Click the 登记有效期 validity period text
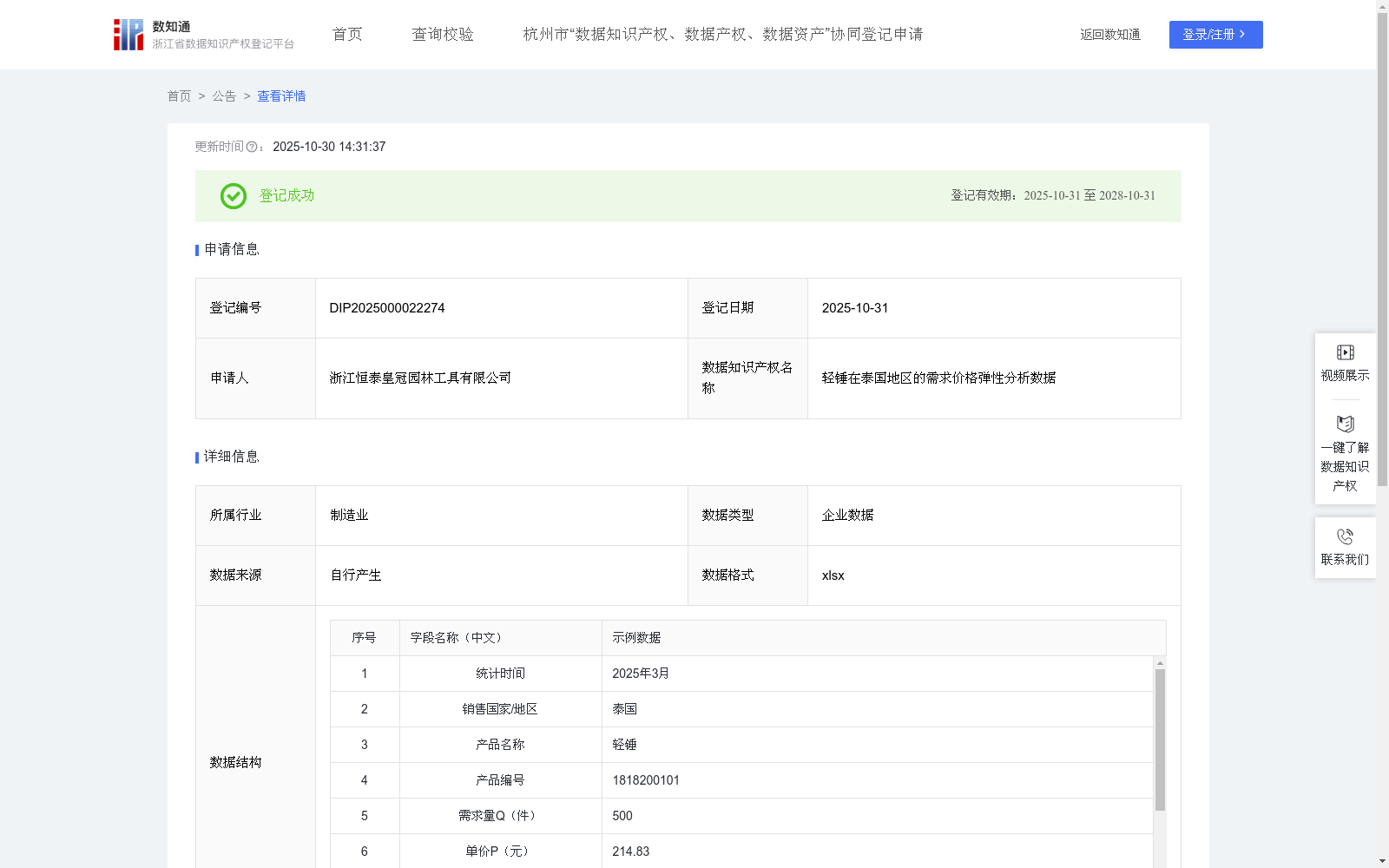The image size is (1389, 868). [x=1053, y=196]
